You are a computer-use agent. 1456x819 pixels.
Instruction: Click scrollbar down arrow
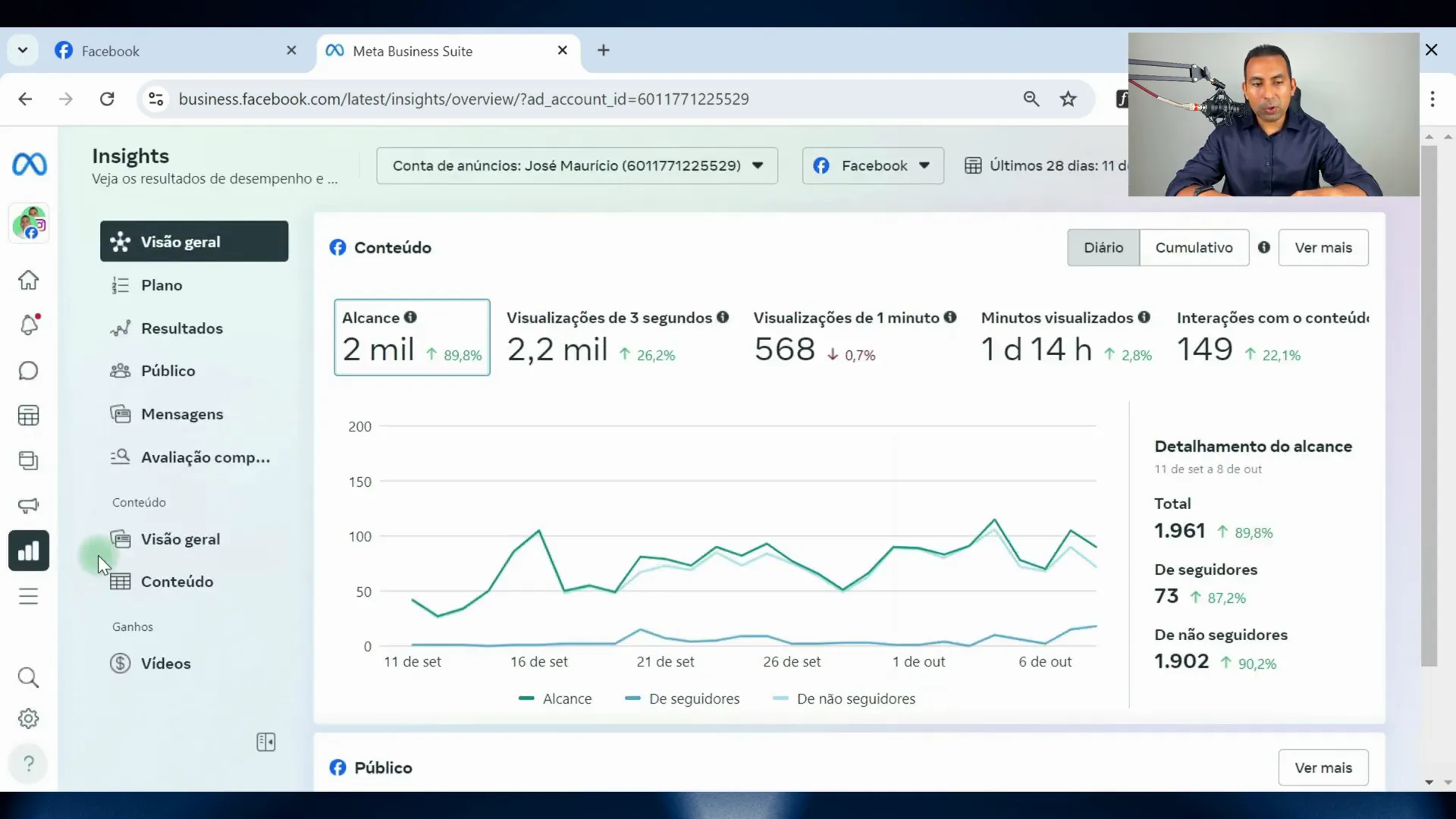pos(1429,782)
